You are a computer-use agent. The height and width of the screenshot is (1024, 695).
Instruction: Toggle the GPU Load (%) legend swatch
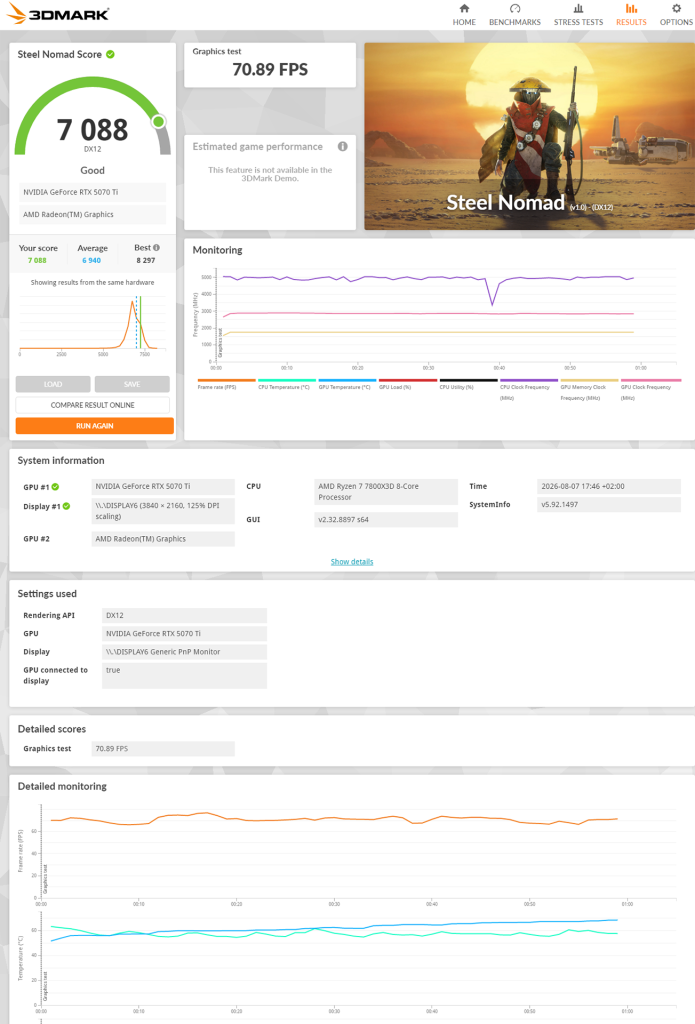pos(408,380)
